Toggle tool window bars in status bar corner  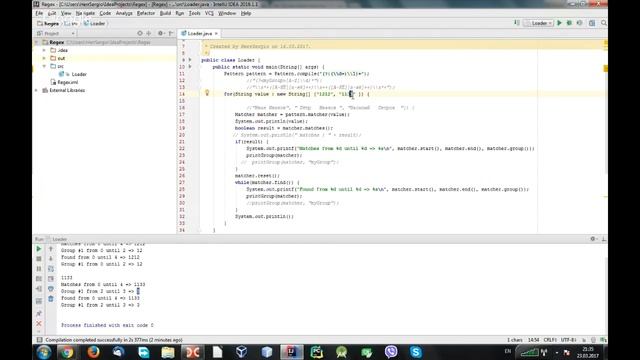click(39, 340)
